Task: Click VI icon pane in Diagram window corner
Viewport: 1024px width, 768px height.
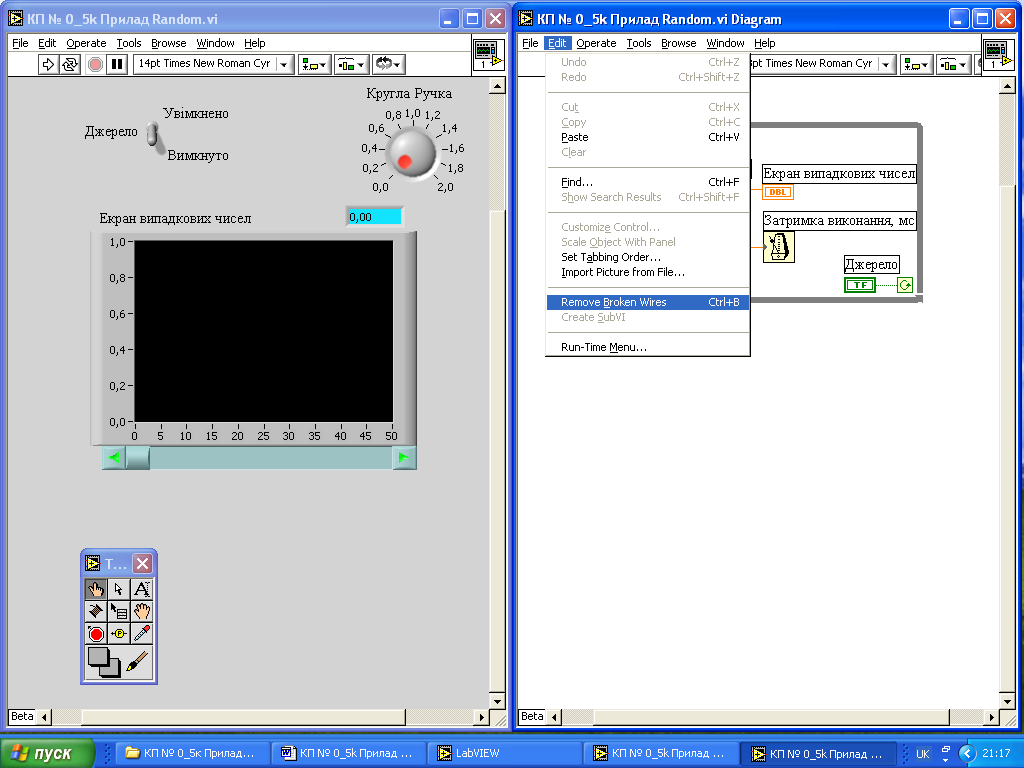Action: pyautogui.click(x=998, y=54)
